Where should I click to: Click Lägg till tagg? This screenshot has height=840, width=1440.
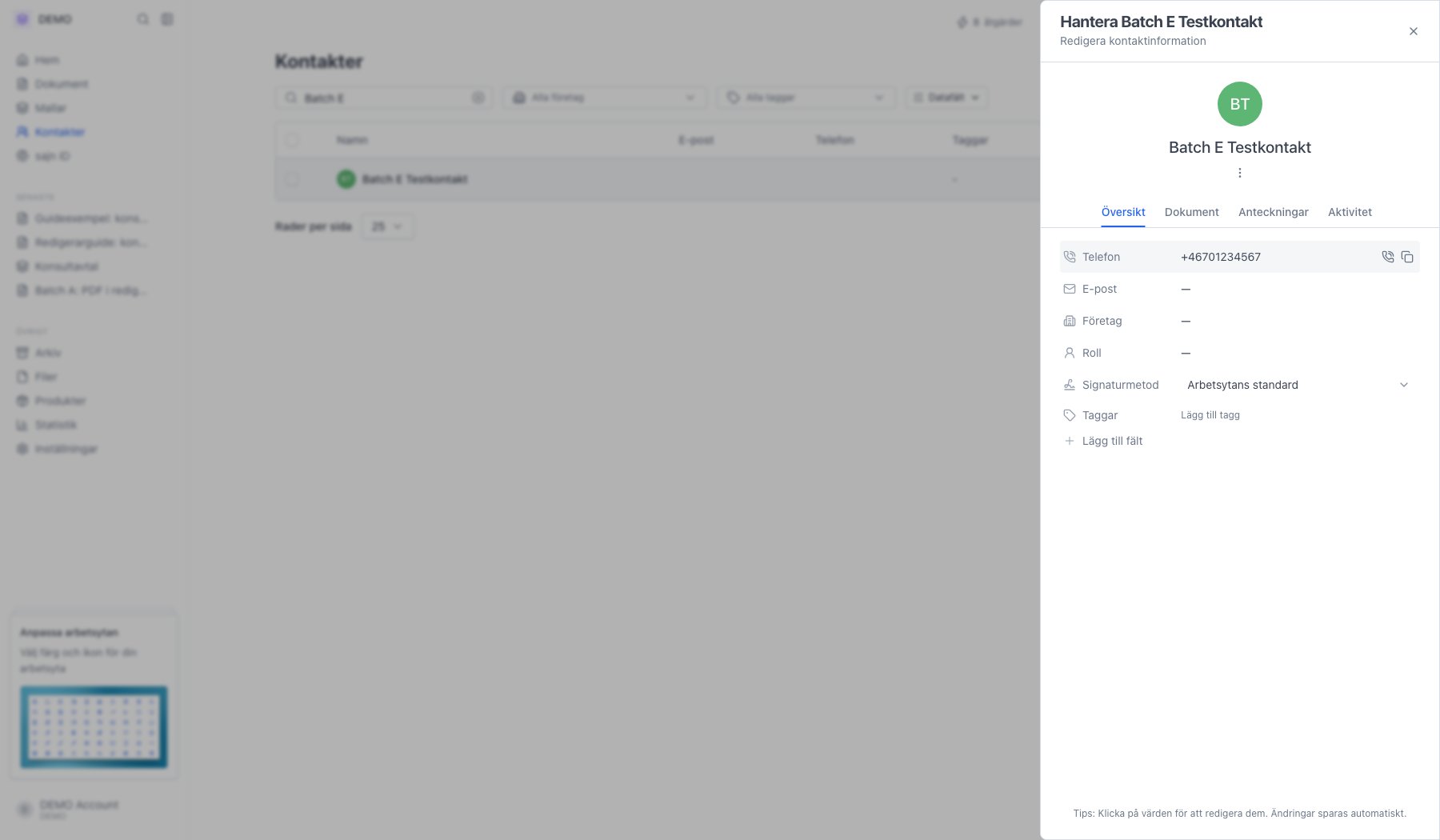1210,415
